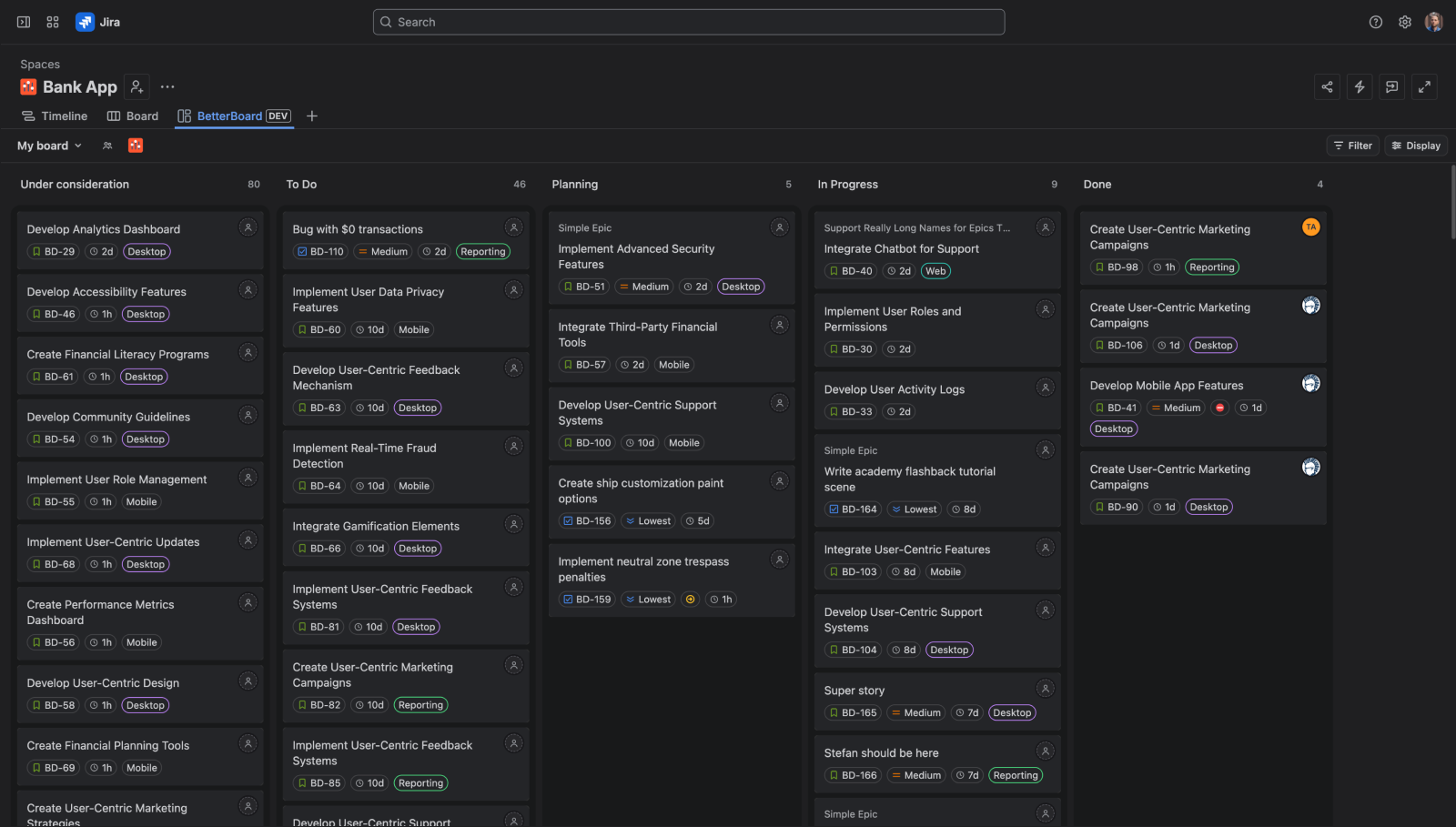This screenshot has width=1456, height=827.
Task: Open Lowest priority selector on BD-164
Action: click(x=914, y=509)
